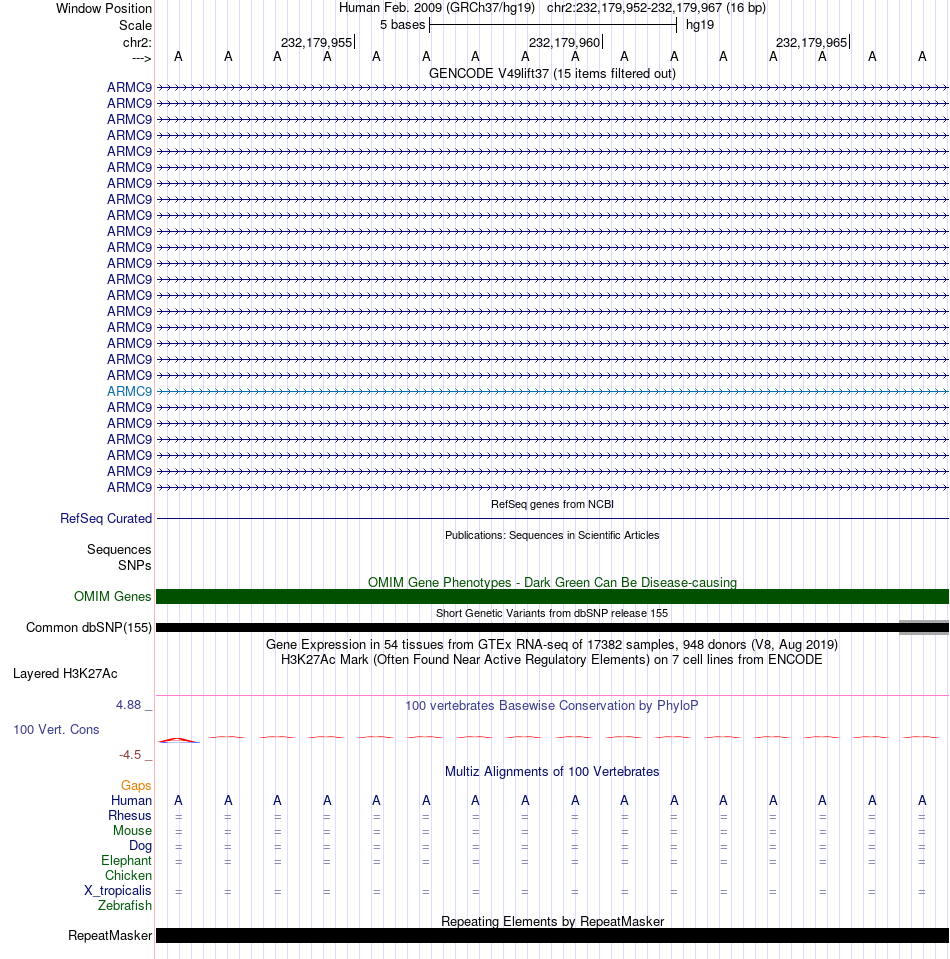Click the Mouse alignment row label
This screenshot has height=959, width=950.
tap(132, 831)
